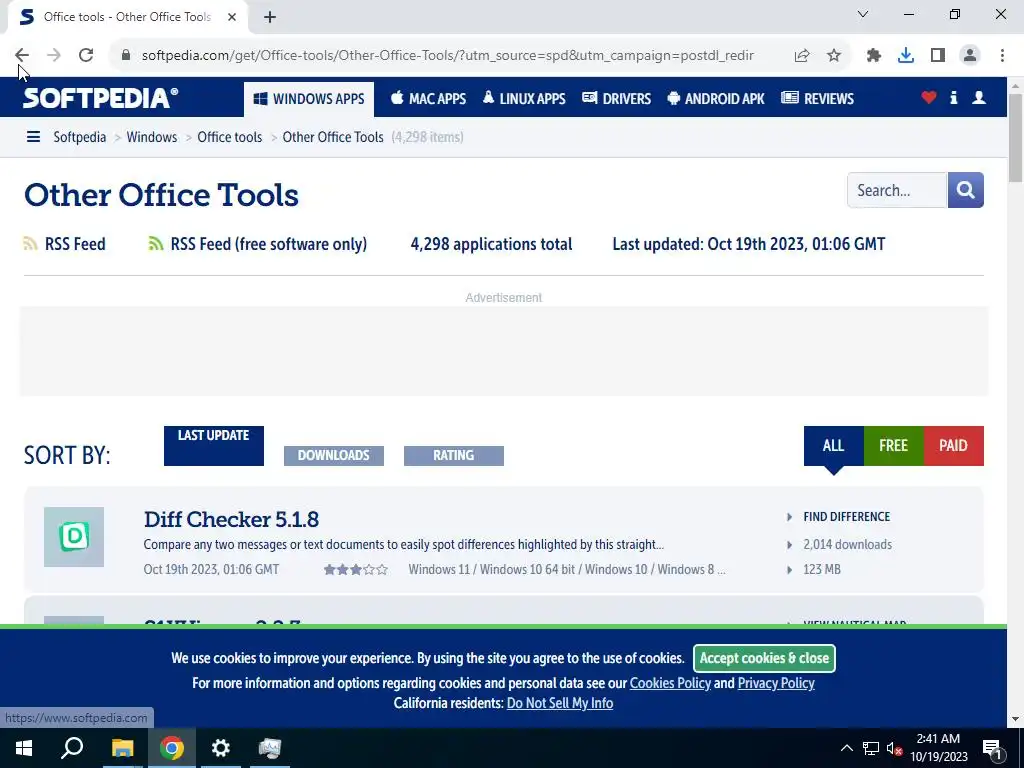Open the Privacy Policy link
This screenshot has width=1024, height=768.
(x=776, y=683)
